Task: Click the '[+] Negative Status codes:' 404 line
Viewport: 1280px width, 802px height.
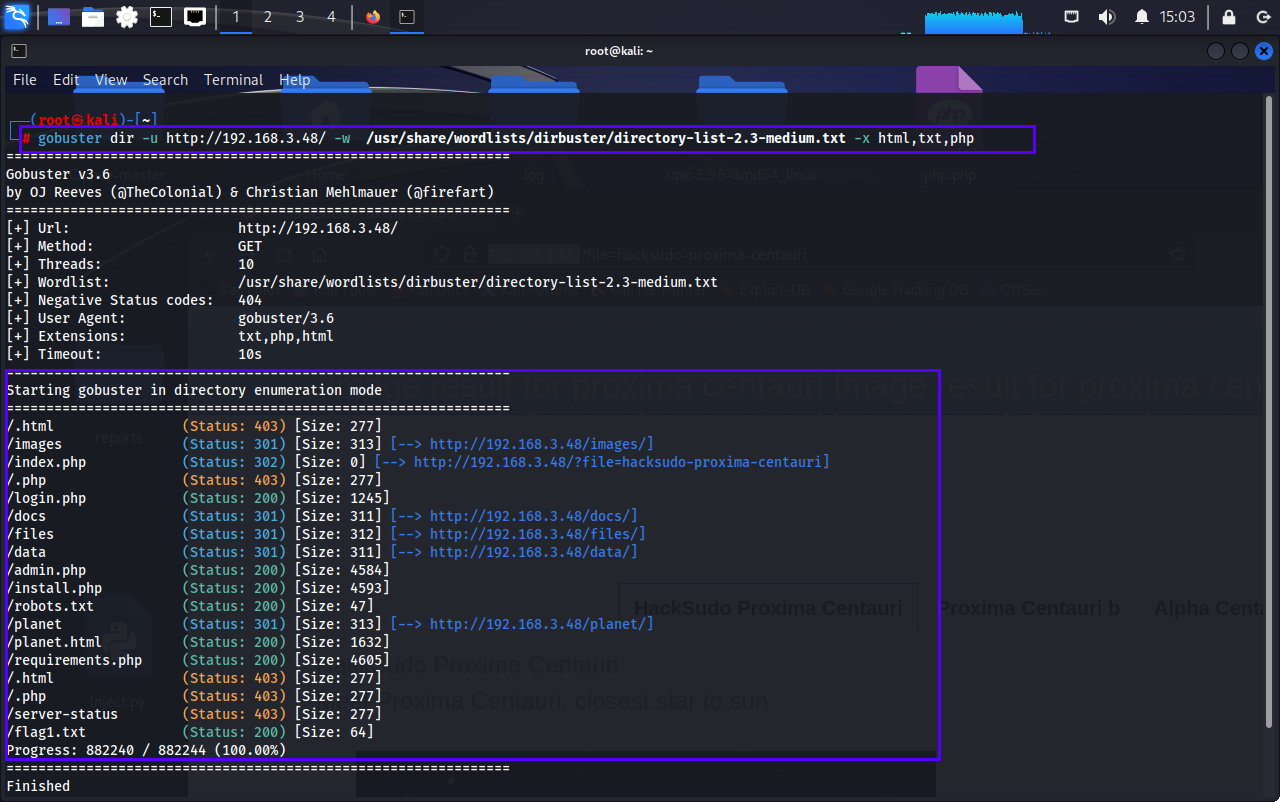Action: [134, 300]
